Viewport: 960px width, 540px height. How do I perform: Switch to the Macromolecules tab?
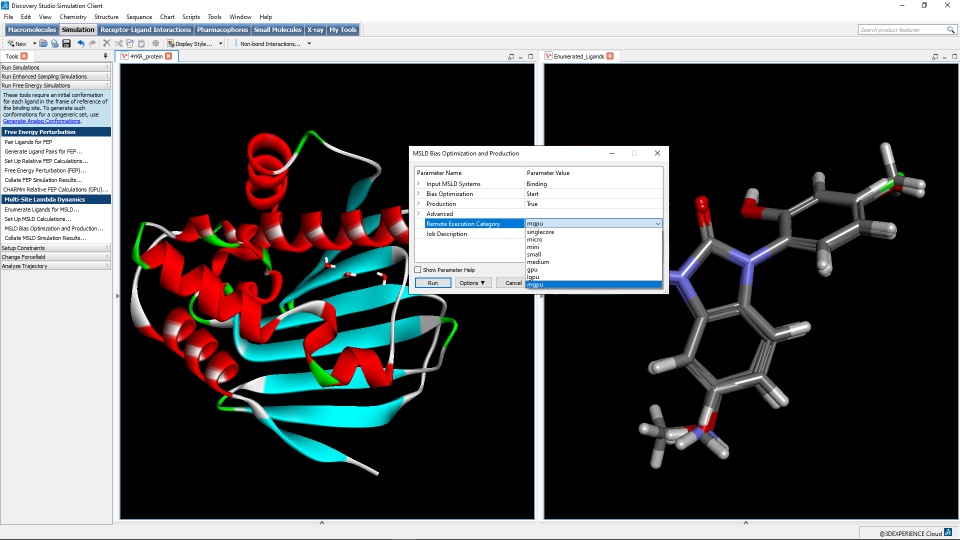pos(32,29)
